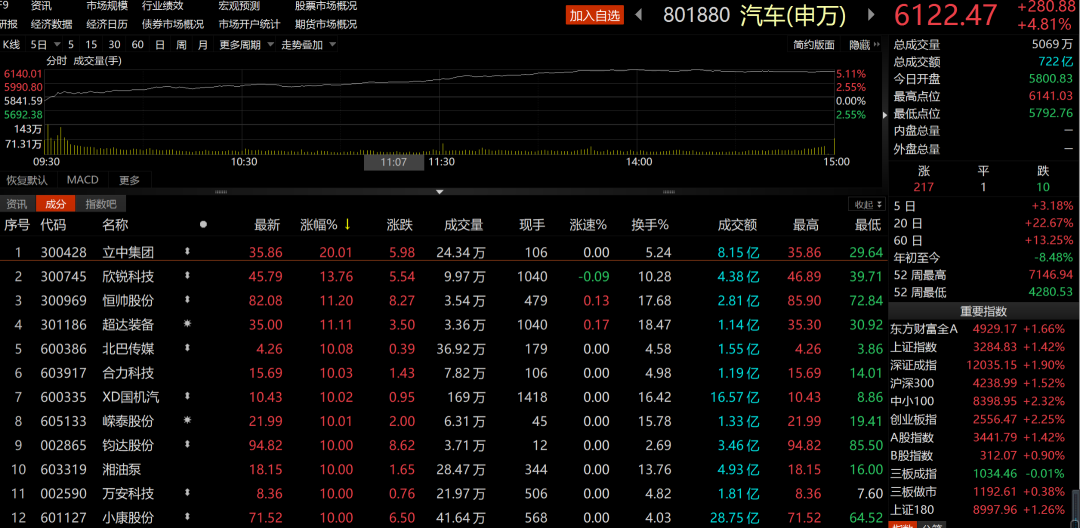Open 市场开户统计 menu item
Screen dimensions: 1080x528
249,24
